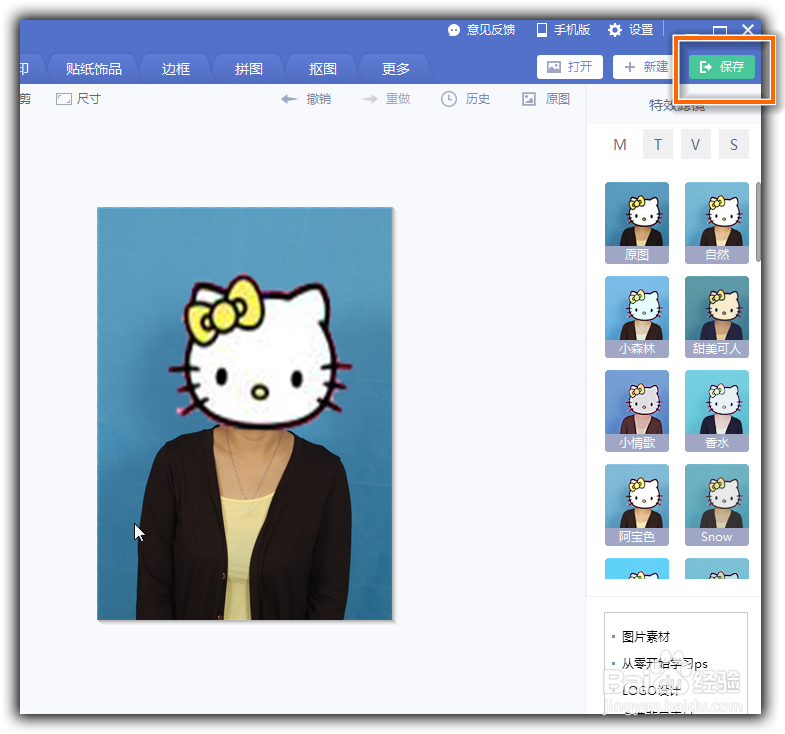Open the 手机版 mobile version link
This screenshot has height=734, width=785.
(563, 30)
